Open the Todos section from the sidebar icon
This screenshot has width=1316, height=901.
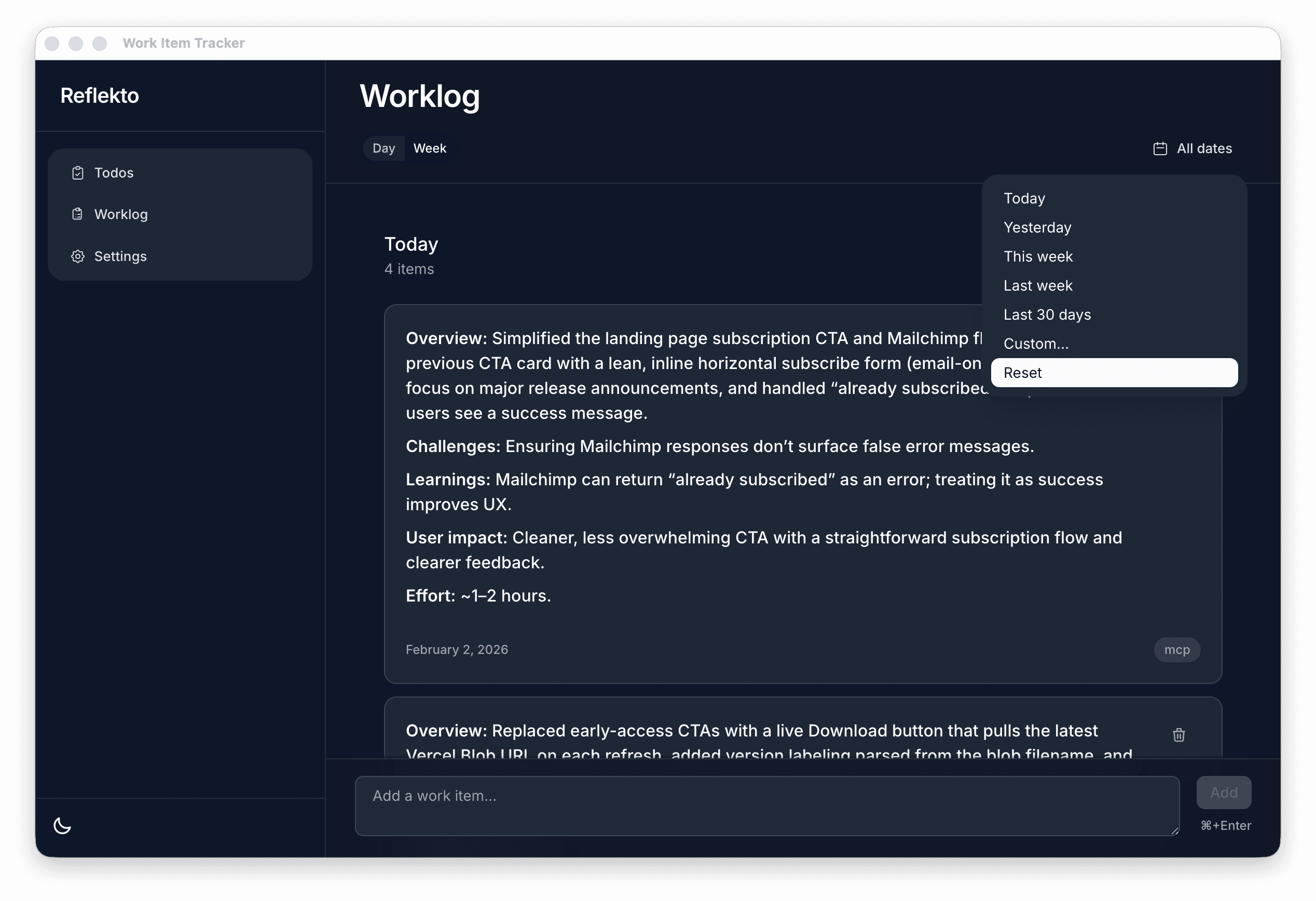78,173
